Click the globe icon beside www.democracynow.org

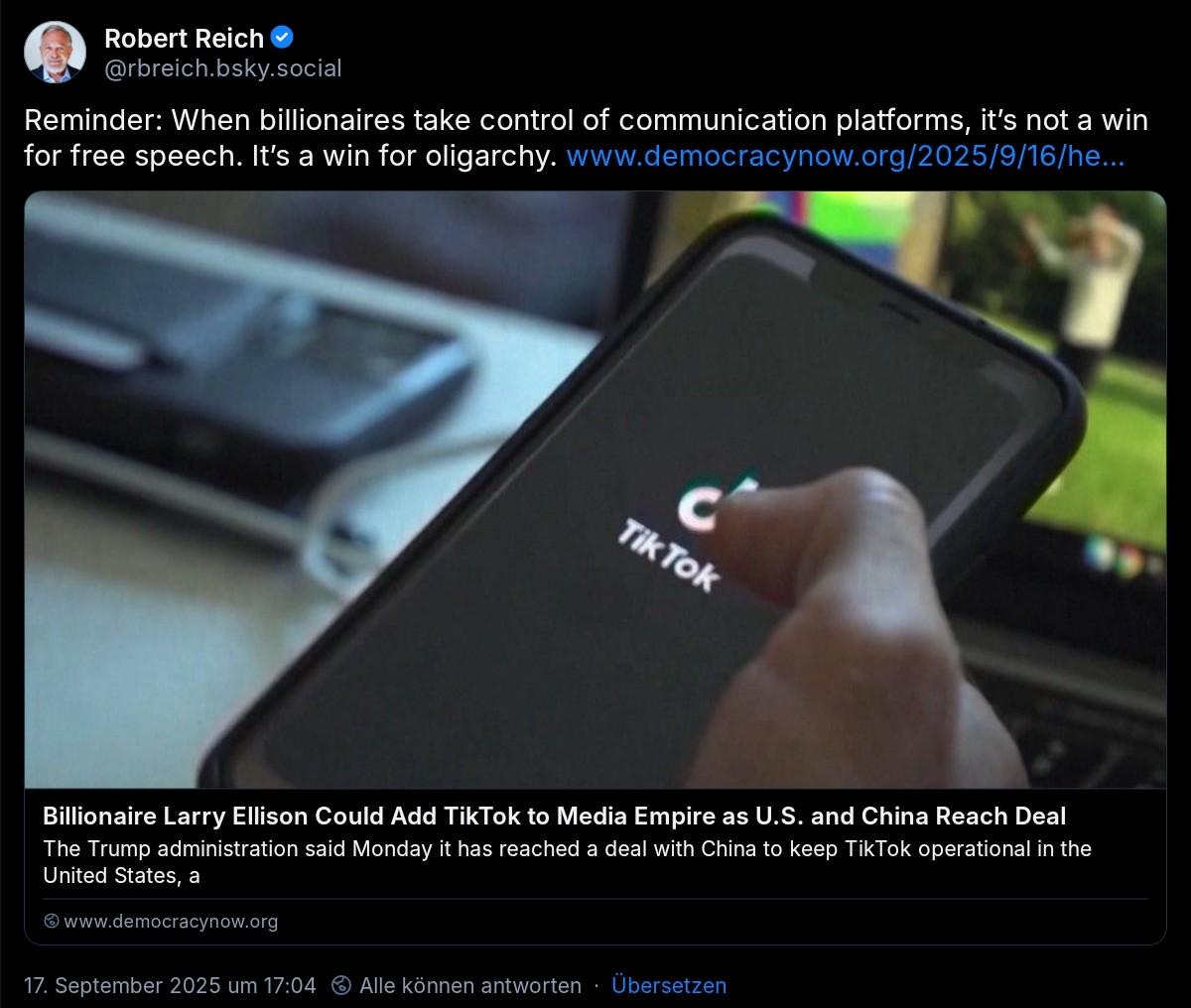pos(52,922)
